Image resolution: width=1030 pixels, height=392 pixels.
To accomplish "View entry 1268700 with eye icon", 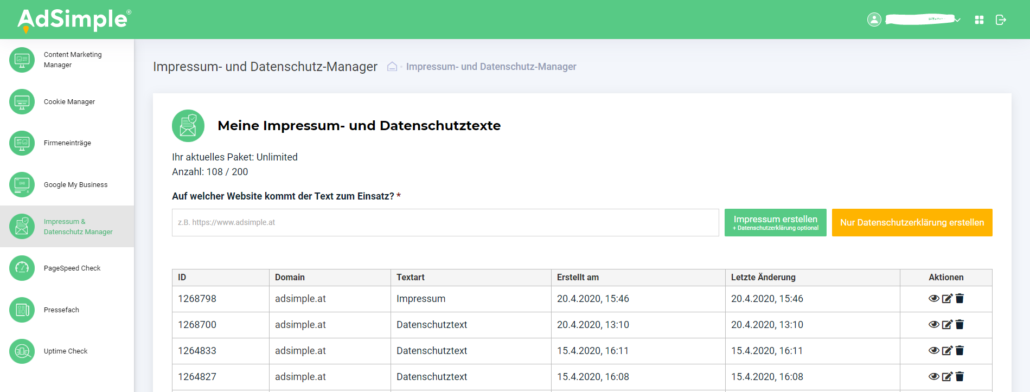I will [x=934, y=324].
